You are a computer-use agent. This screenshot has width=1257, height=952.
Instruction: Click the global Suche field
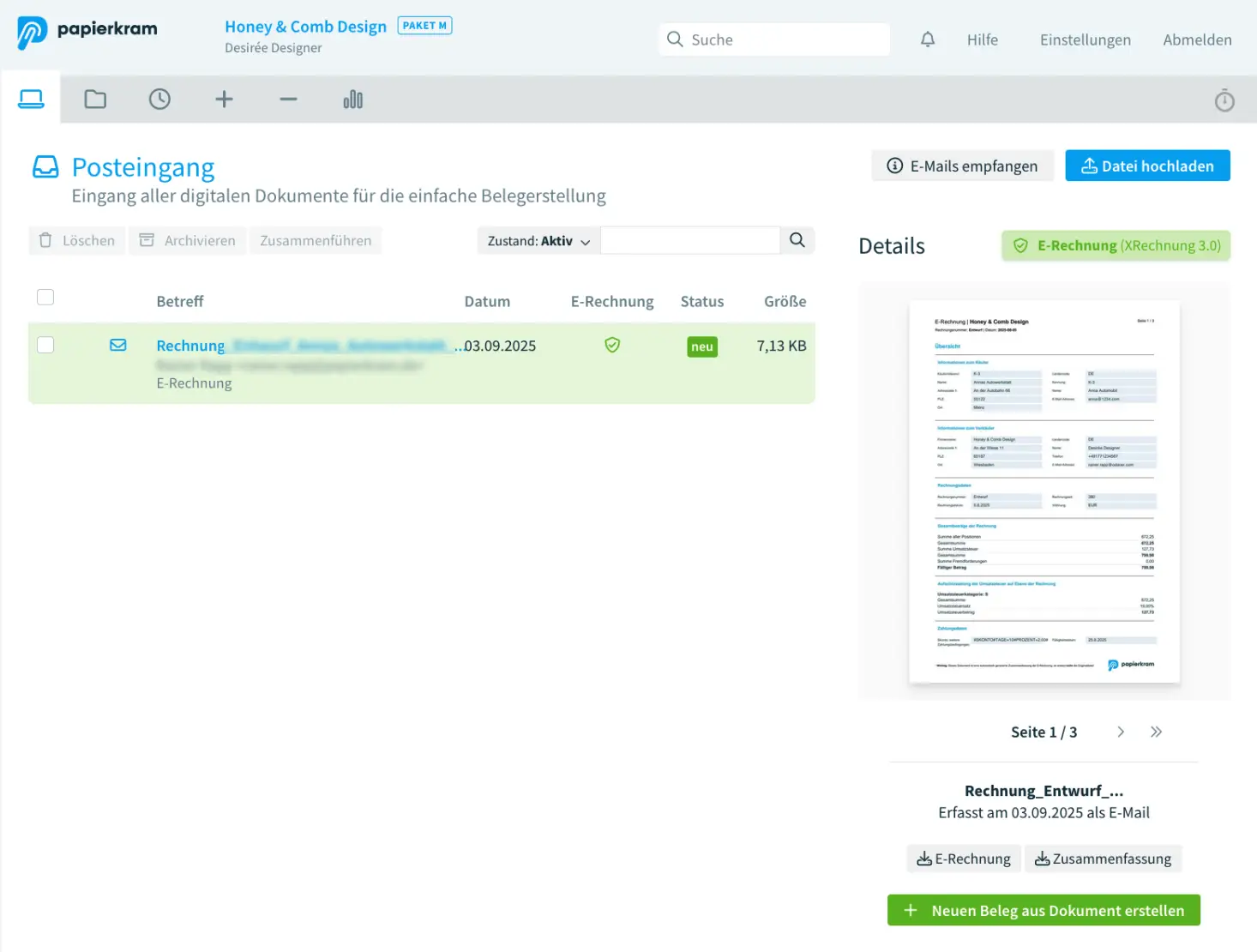coord(774,39)
